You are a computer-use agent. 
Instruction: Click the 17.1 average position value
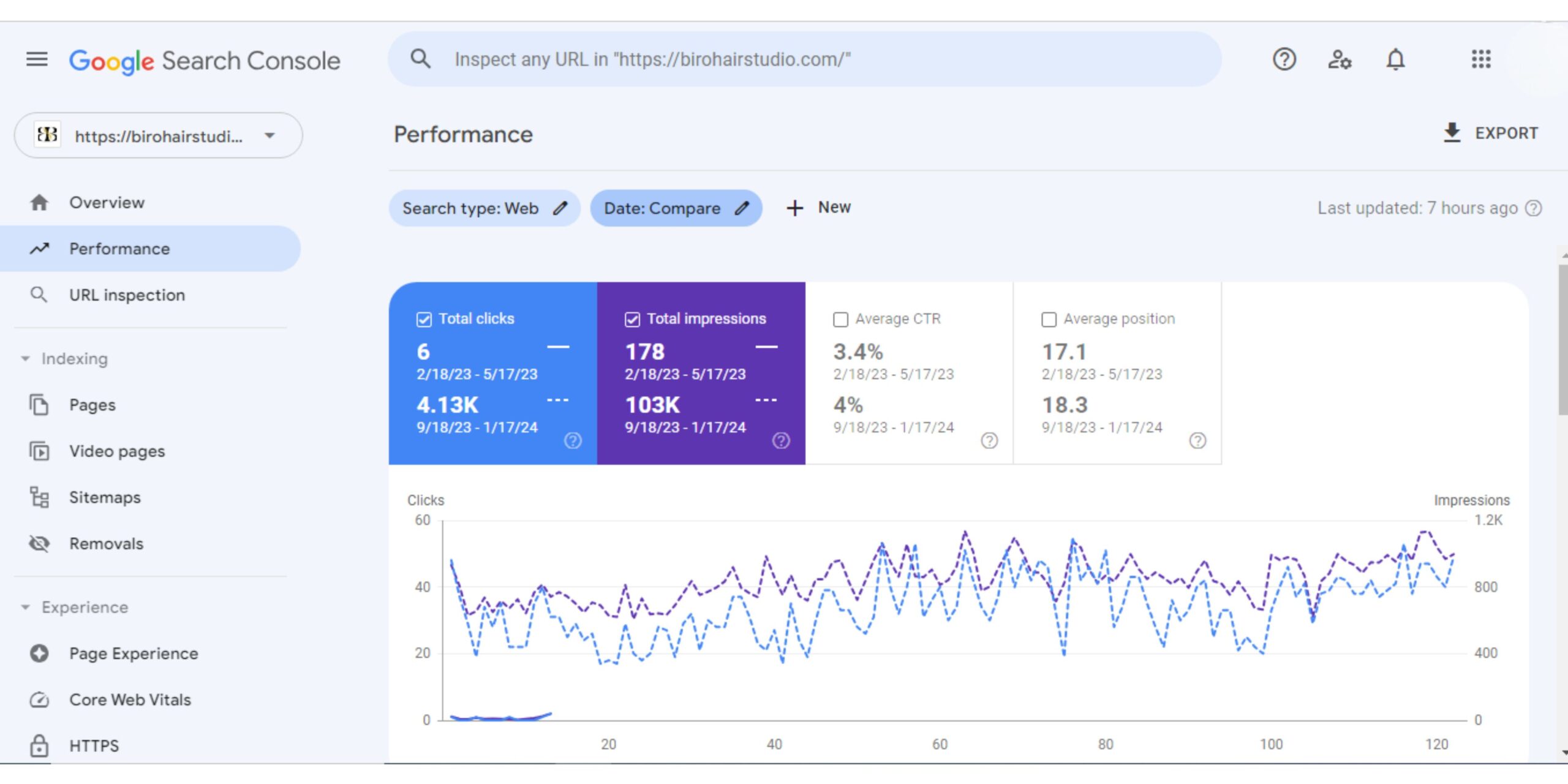[x=1065, y=352]
